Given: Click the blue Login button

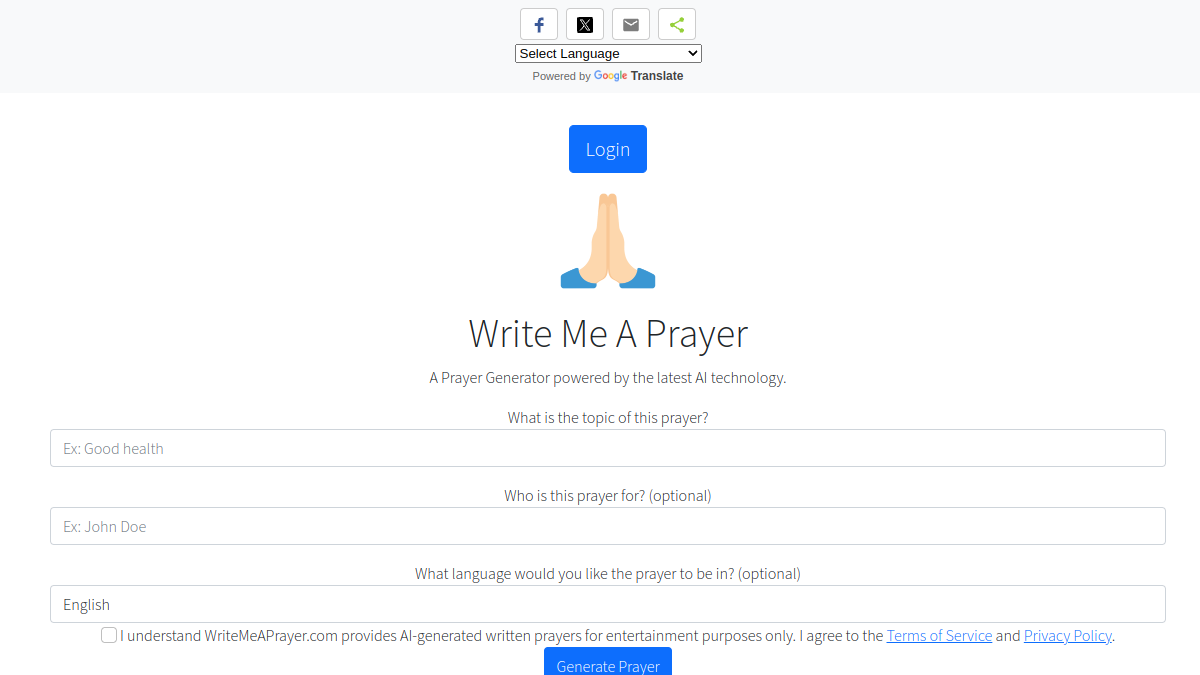Looking at the screenshot, I should click(608, 149).
